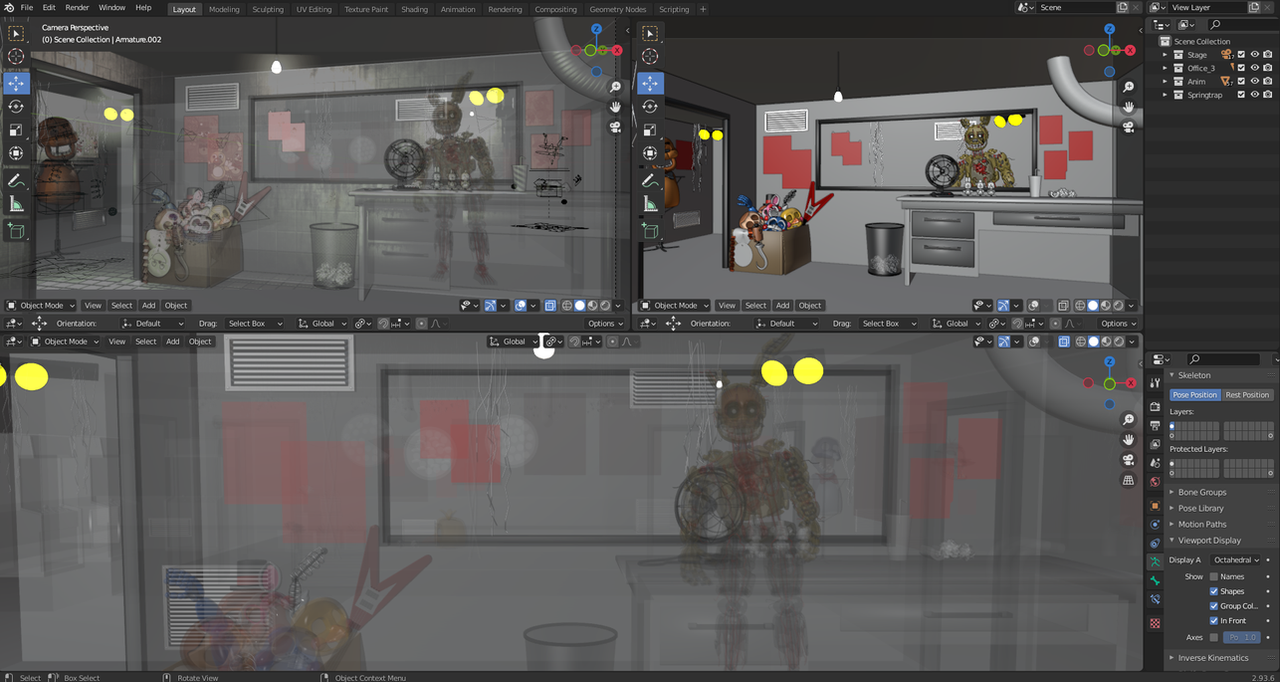Select the Select Box tool in right viewport
Screen dimensions: 1280x682
pyautogui.click(x=650, y=34)
